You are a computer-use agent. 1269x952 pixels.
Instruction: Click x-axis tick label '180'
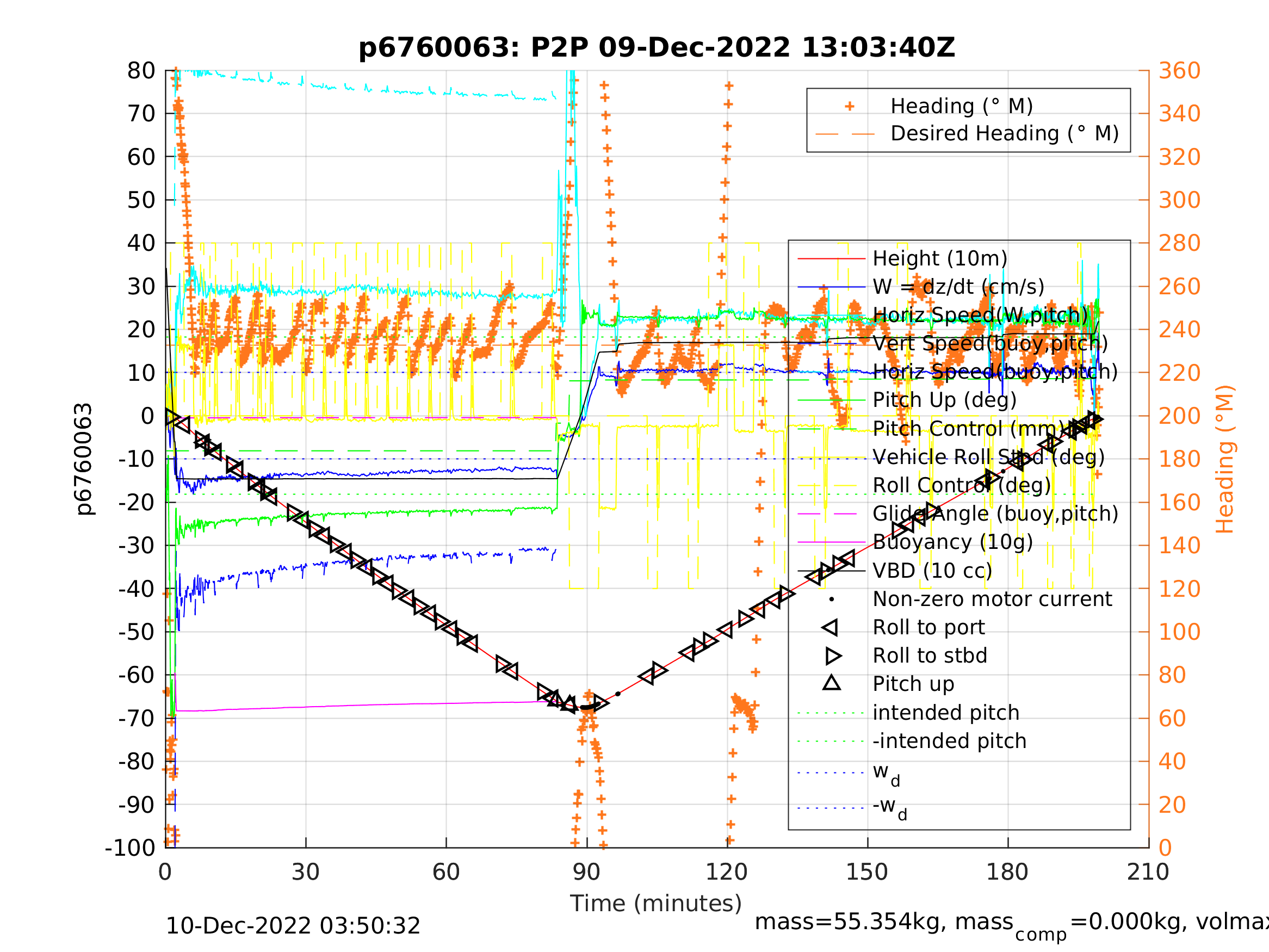click(1007, 872)
